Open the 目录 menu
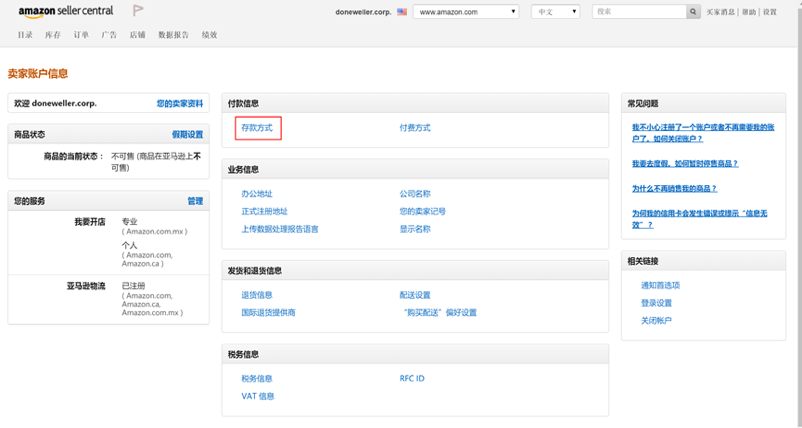802x428 pixels. 25,35
